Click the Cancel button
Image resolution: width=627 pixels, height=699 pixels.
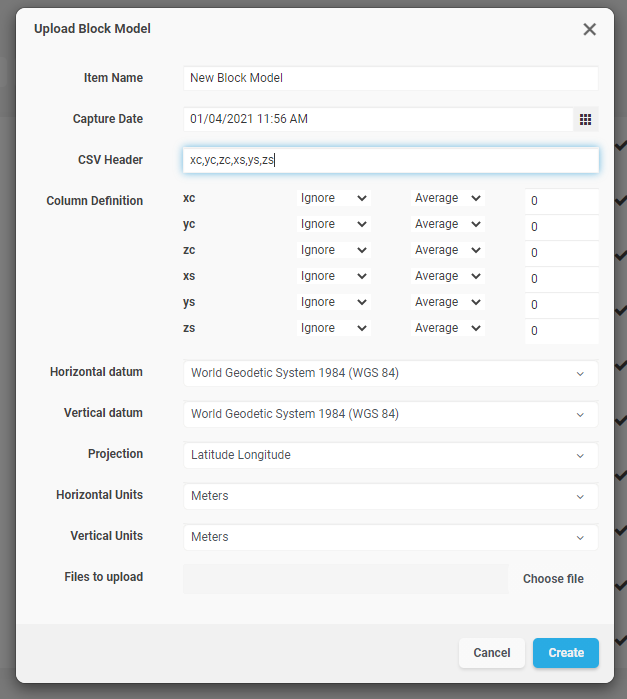491,653
